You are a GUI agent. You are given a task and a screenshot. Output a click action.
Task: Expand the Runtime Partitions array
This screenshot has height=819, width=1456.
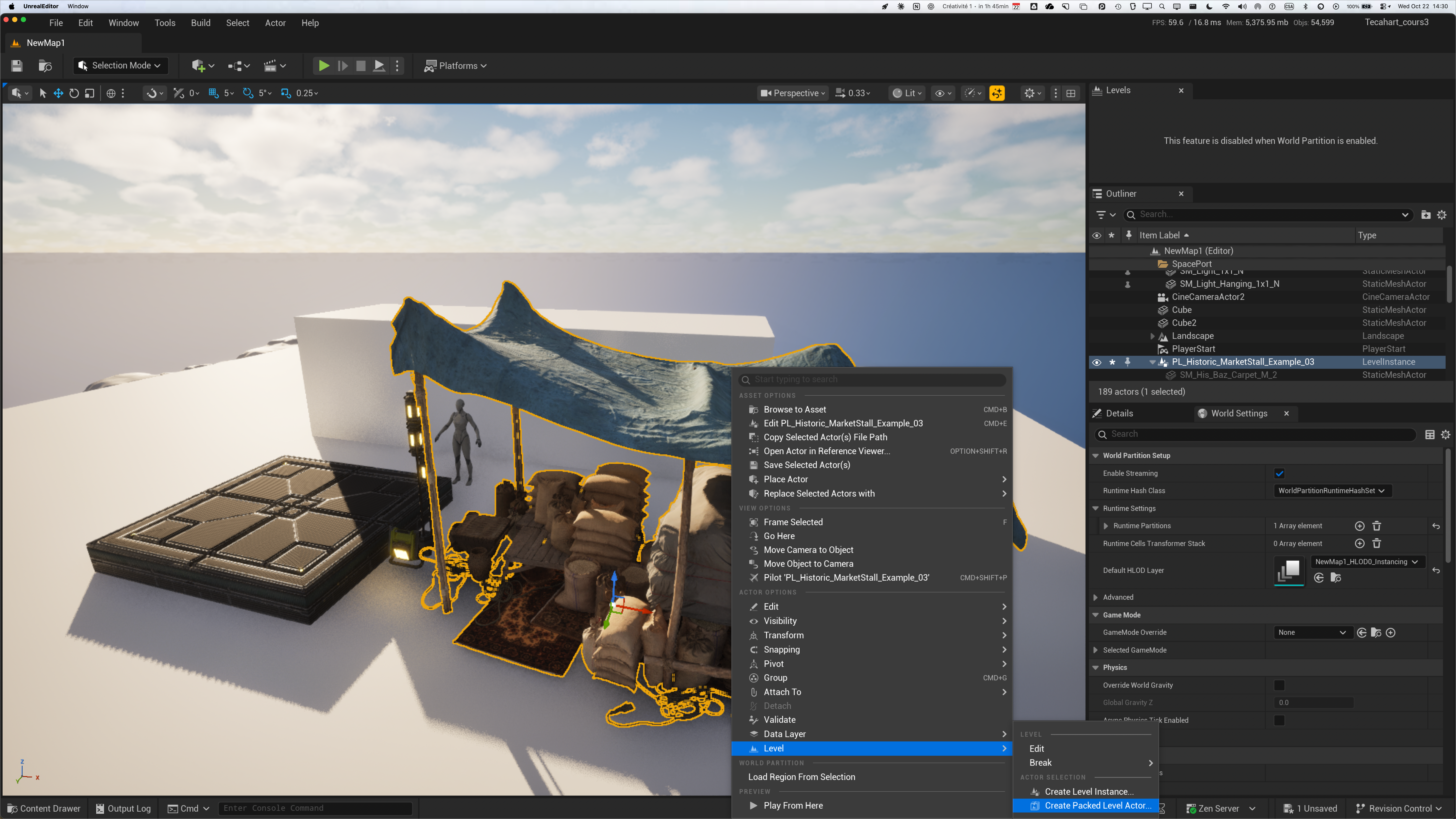pos(1106,526)
